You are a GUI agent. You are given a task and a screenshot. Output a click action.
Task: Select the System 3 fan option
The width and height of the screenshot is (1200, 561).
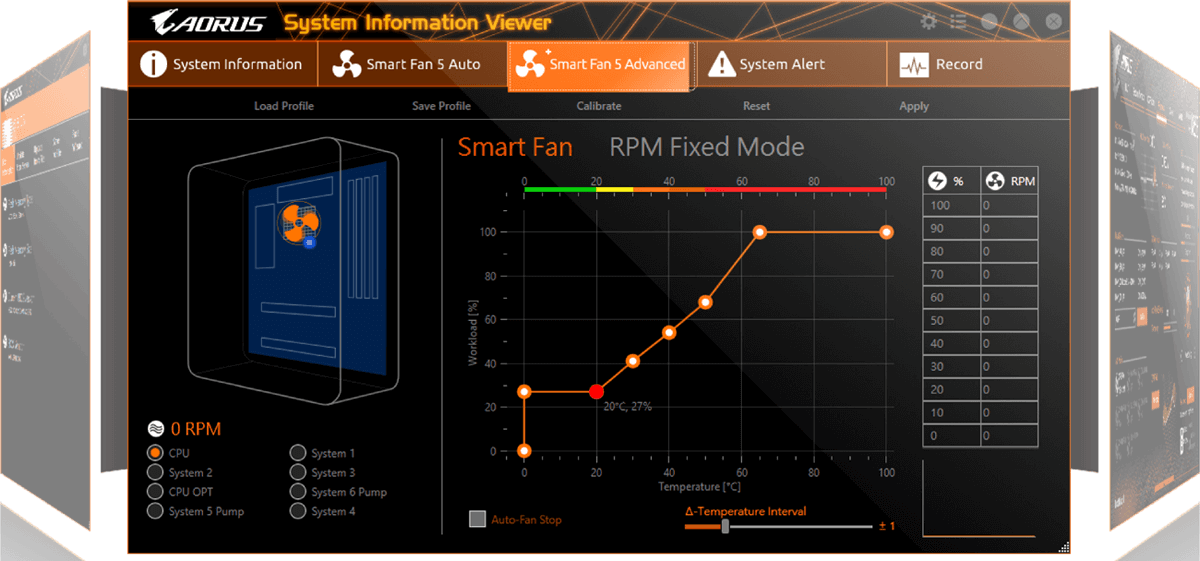[x=297, y=472]
